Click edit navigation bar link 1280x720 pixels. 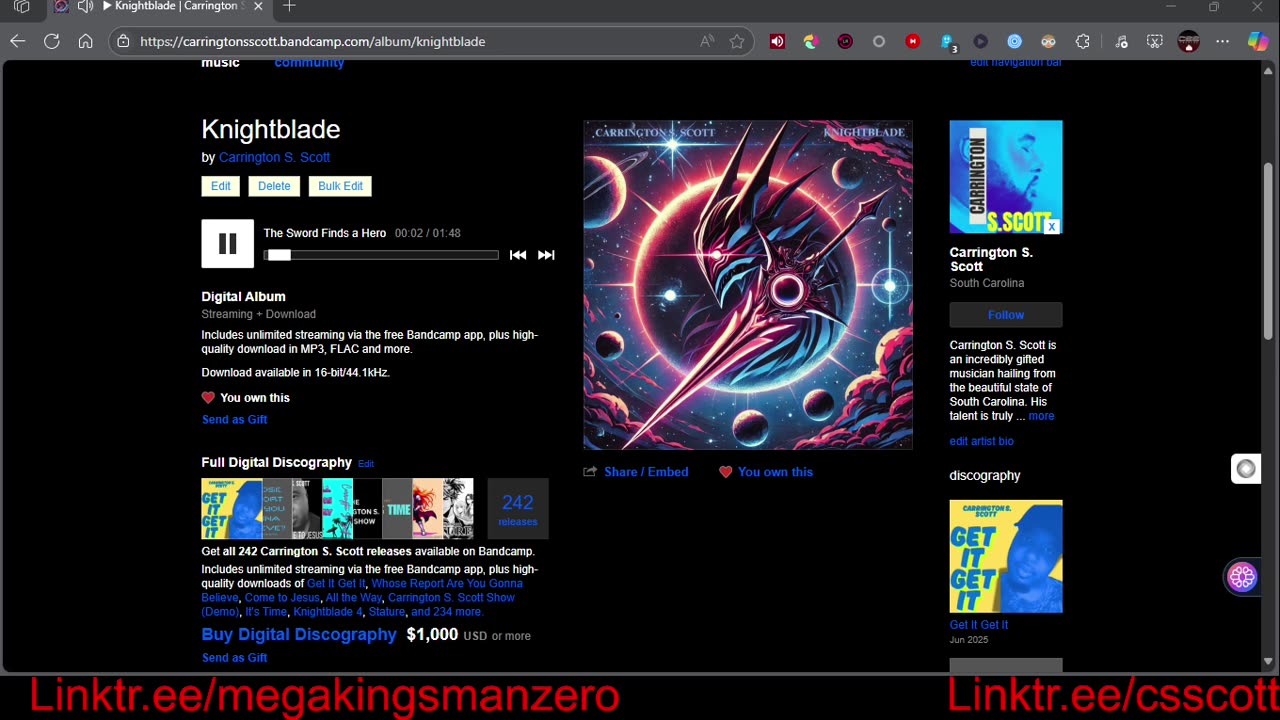click(1016, 63)
